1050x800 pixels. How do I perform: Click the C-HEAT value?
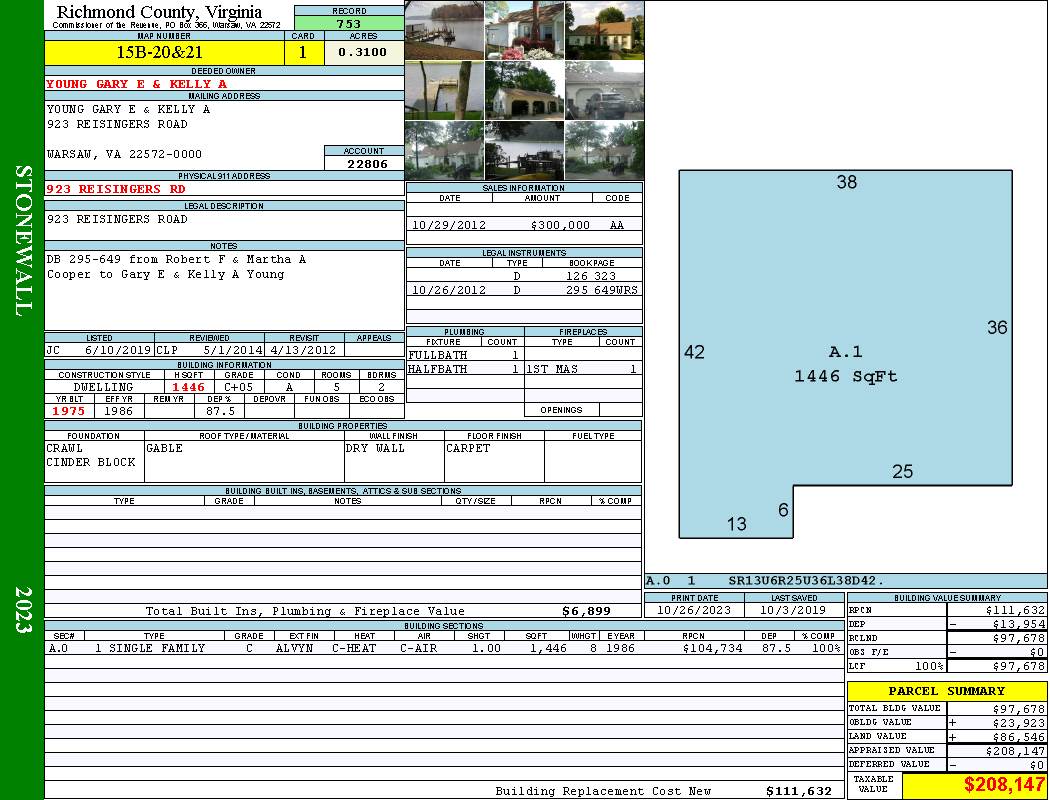coord(354,648)
